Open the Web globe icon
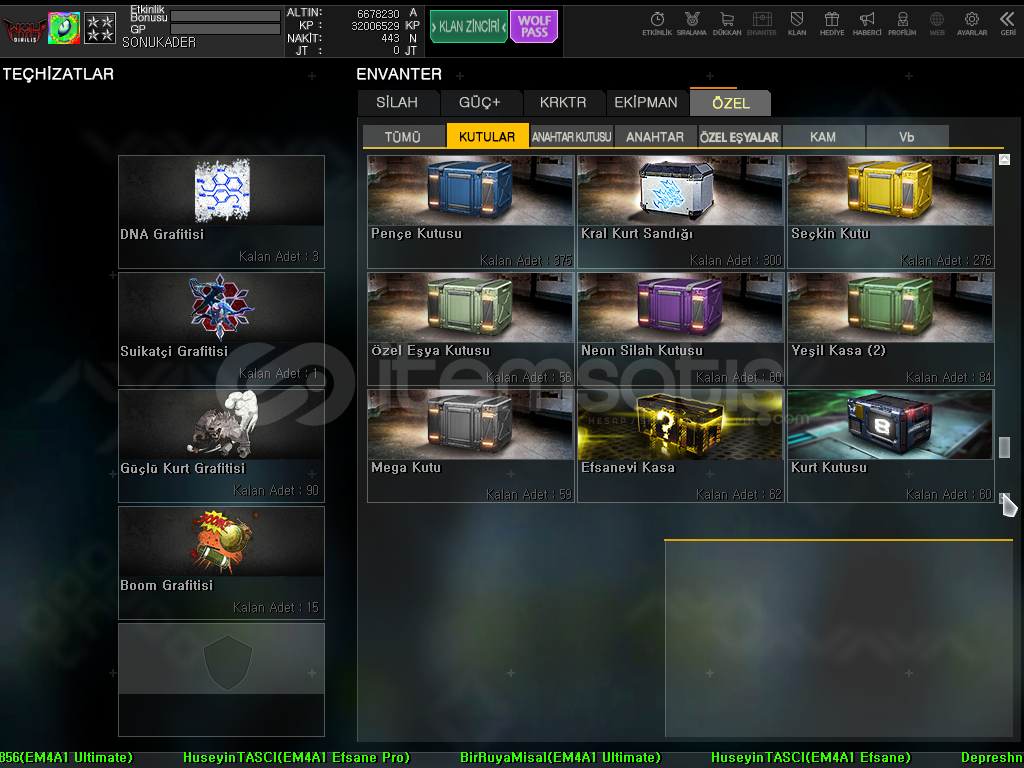The width and height of the screenshot is (1024, 768). pos(936,24)
